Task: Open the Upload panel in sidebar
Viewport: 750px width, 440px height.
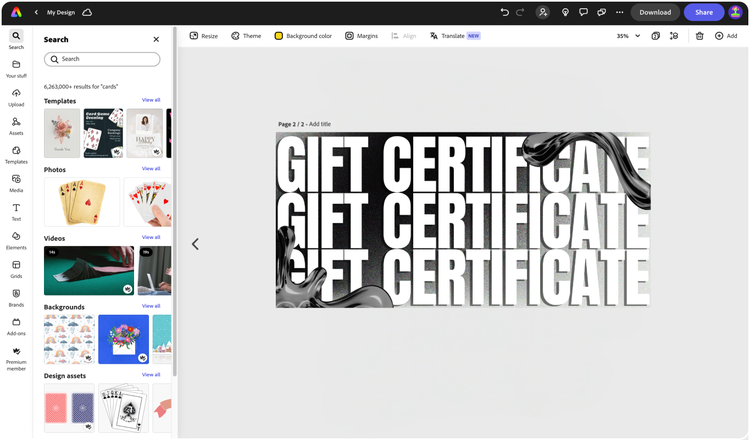Action: tap(16, 97)
